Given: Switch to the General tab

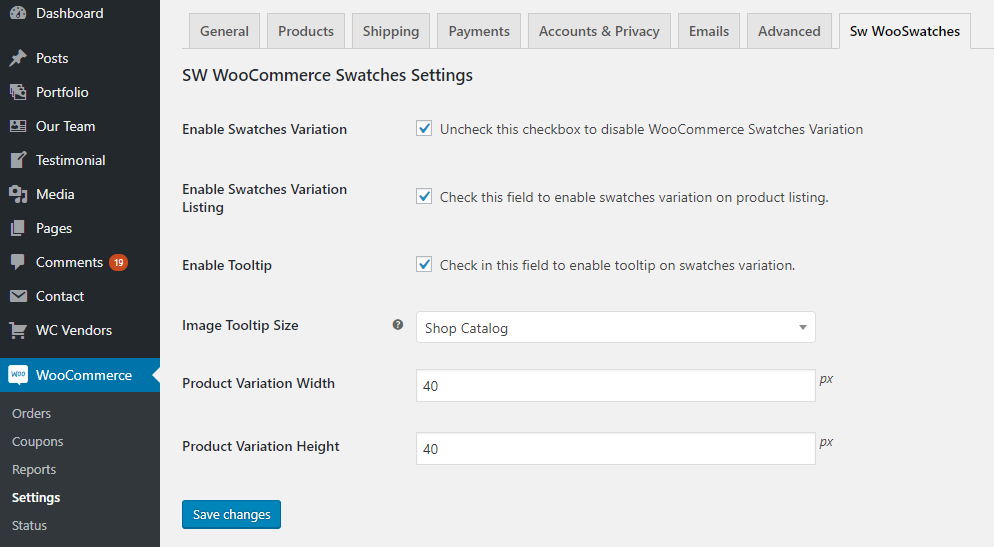Looking at the screenshot, I should (x=224, y=31).
